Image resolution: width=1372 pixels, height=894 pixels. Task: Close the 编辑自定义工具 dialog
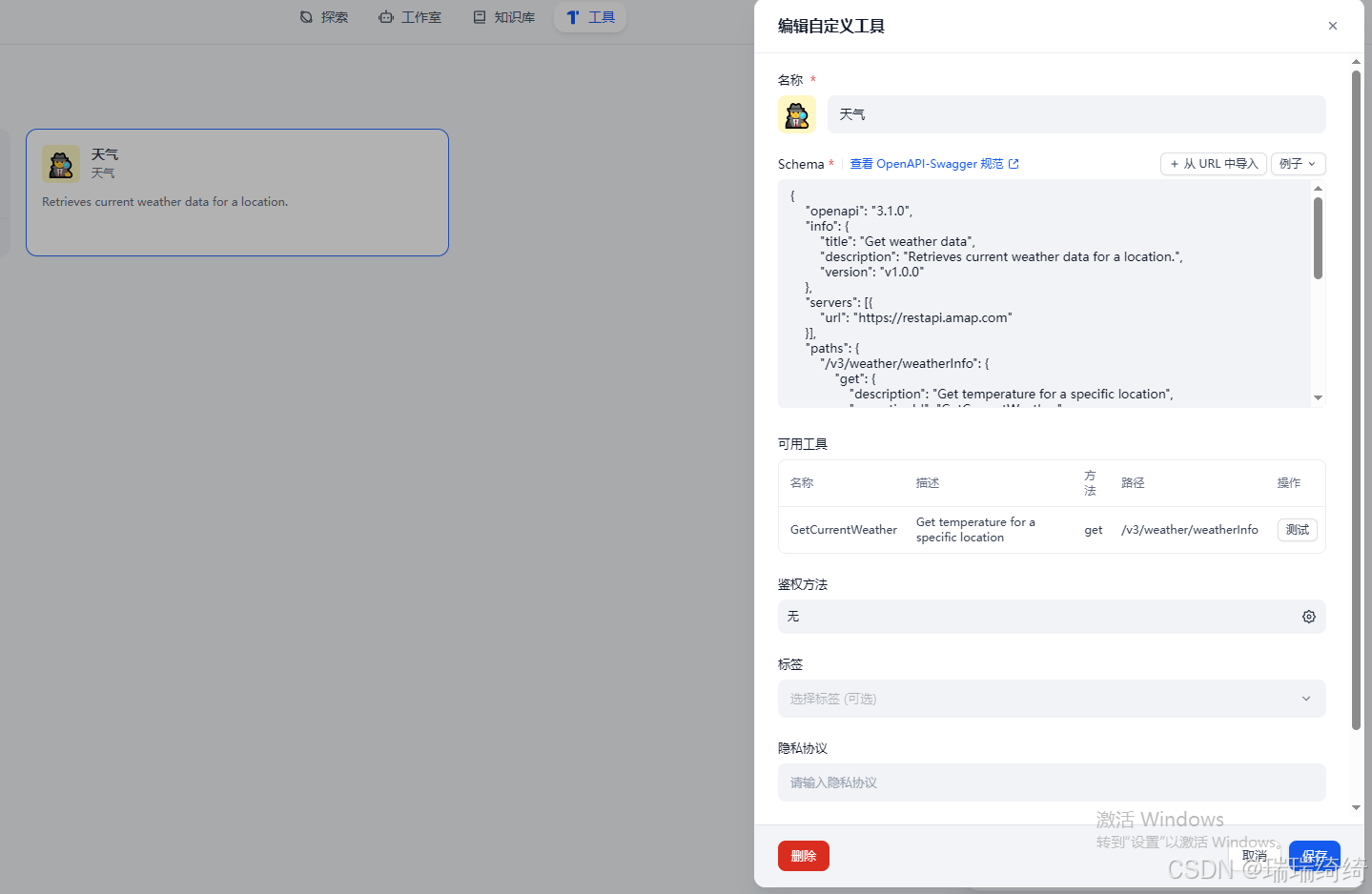click(1332, 26)
